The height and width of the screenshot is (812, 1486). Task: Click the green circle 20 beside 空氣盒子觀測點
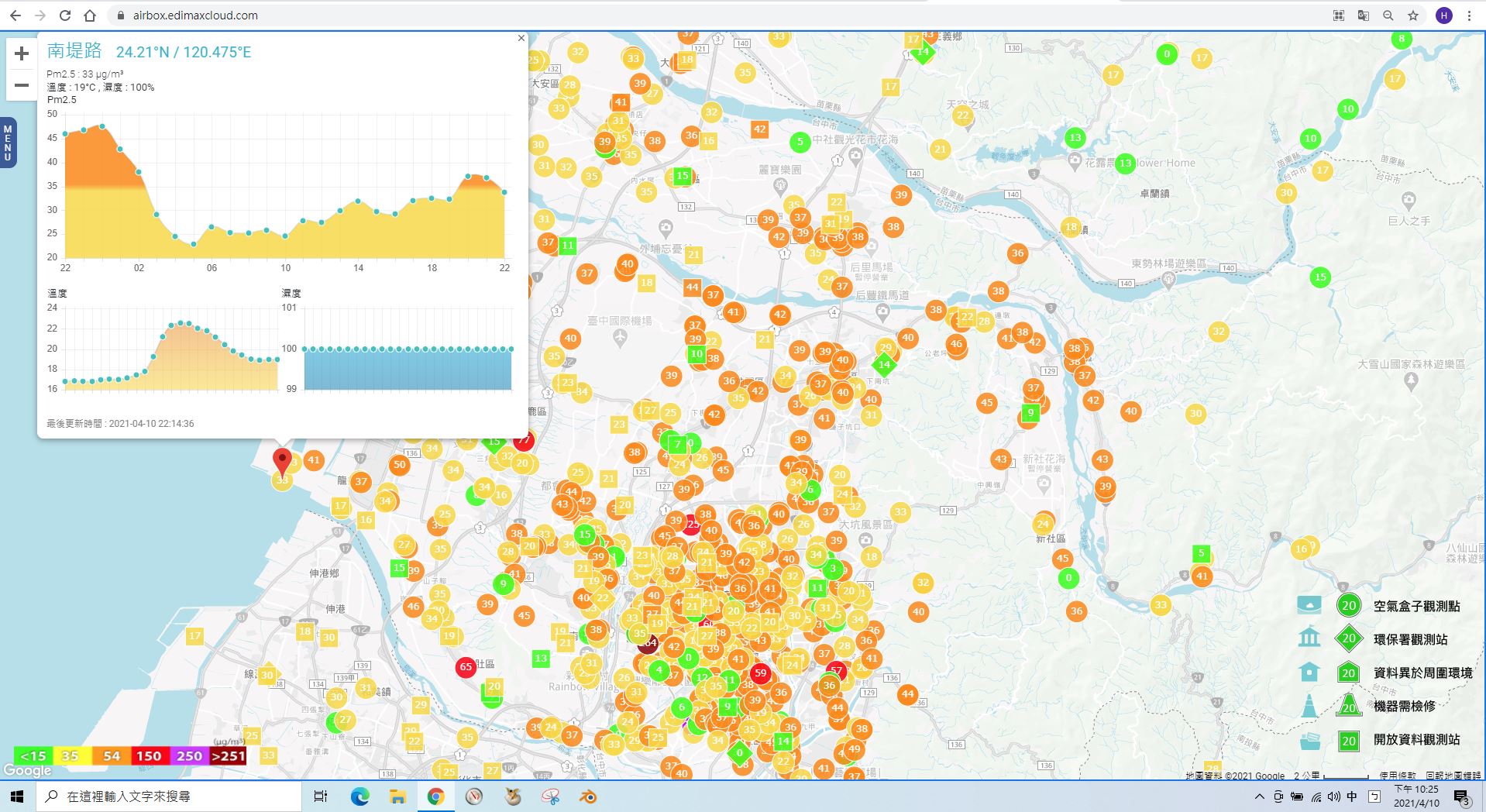pyautogui.click(x=1349, y=605)
